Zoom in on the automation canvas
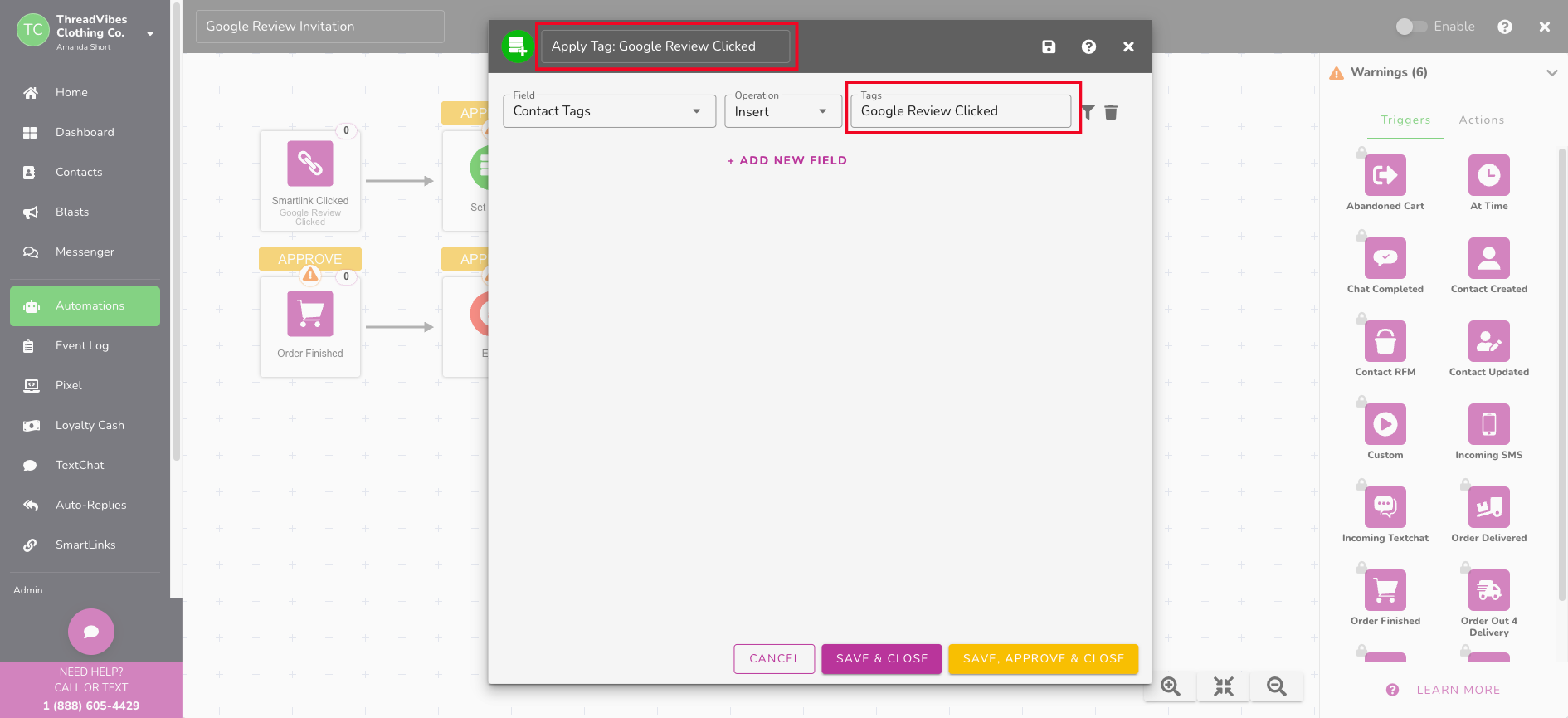This screenshot has height=718, width=1568. 1171,686
